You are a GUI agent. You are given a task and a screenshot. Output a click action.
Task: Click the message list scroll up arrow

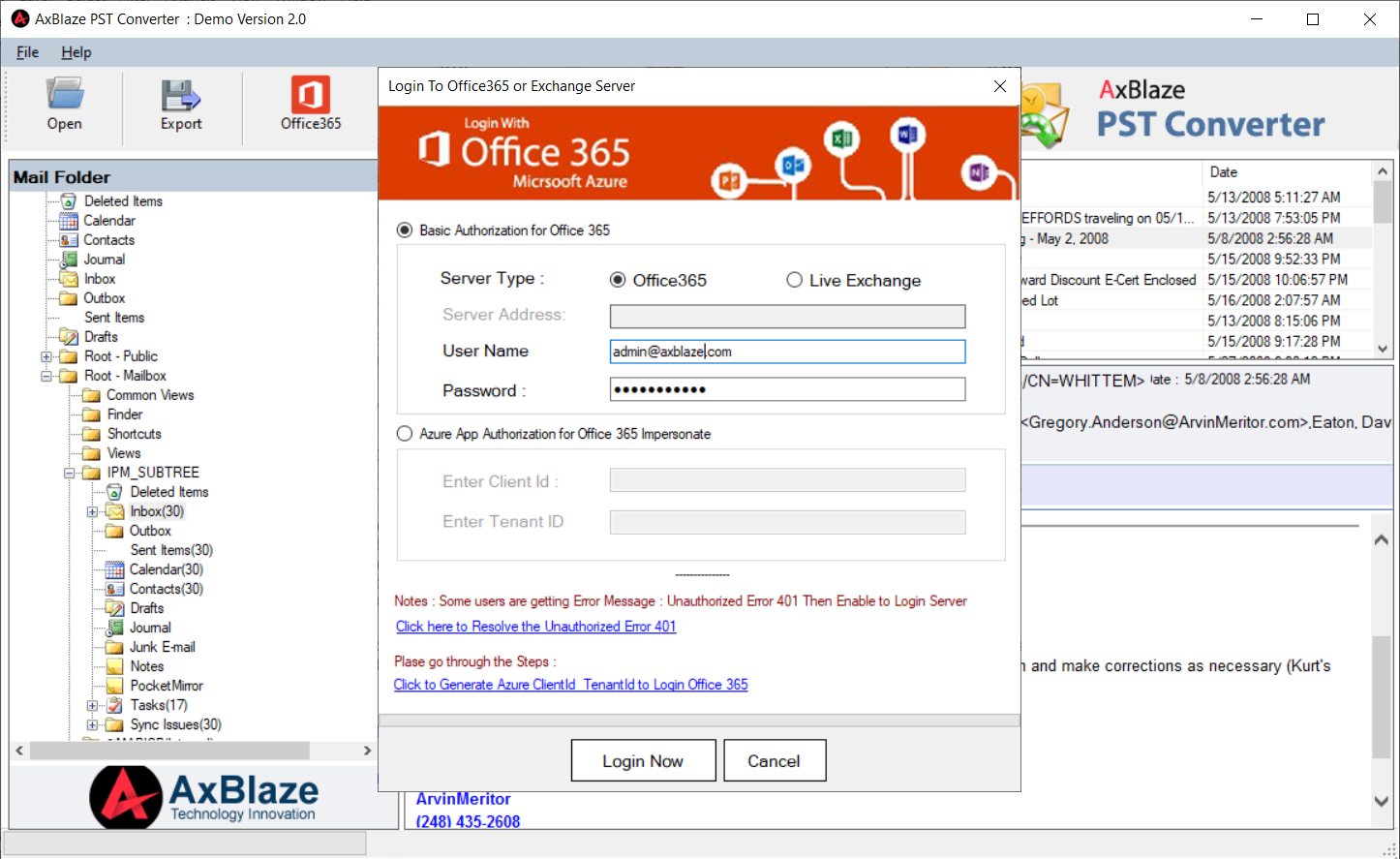click(x=1382, y=171)
